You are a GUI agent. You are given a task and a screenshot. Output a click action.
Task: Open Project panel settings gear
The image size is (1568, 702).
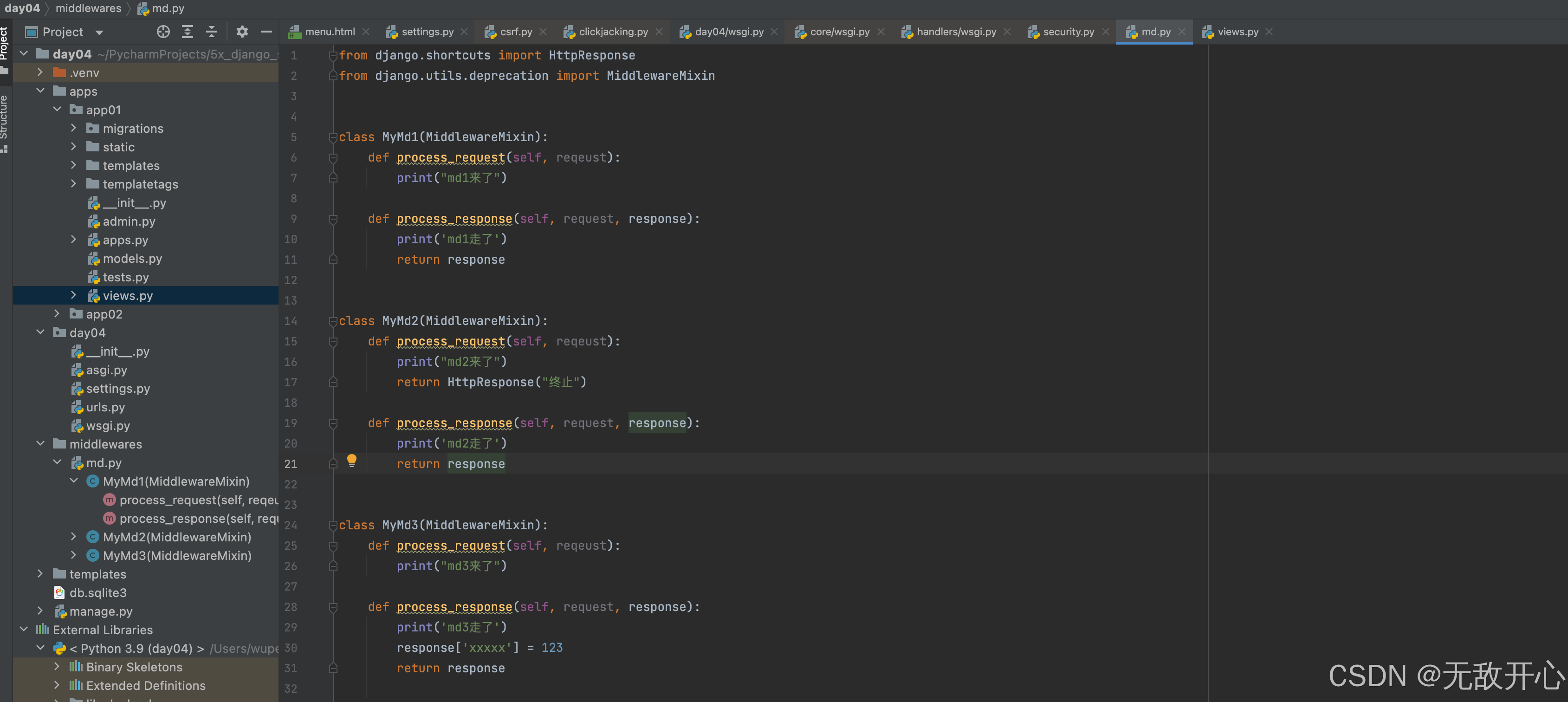[242, 32]
